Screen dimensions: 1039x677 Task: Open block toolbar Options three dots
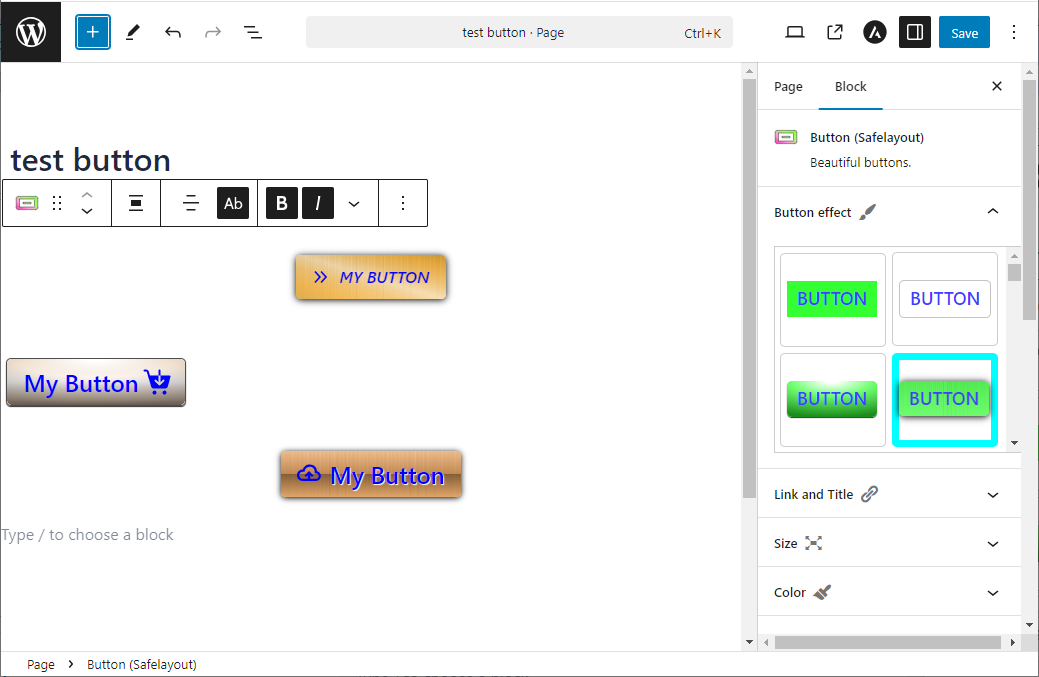pos(402,203)
